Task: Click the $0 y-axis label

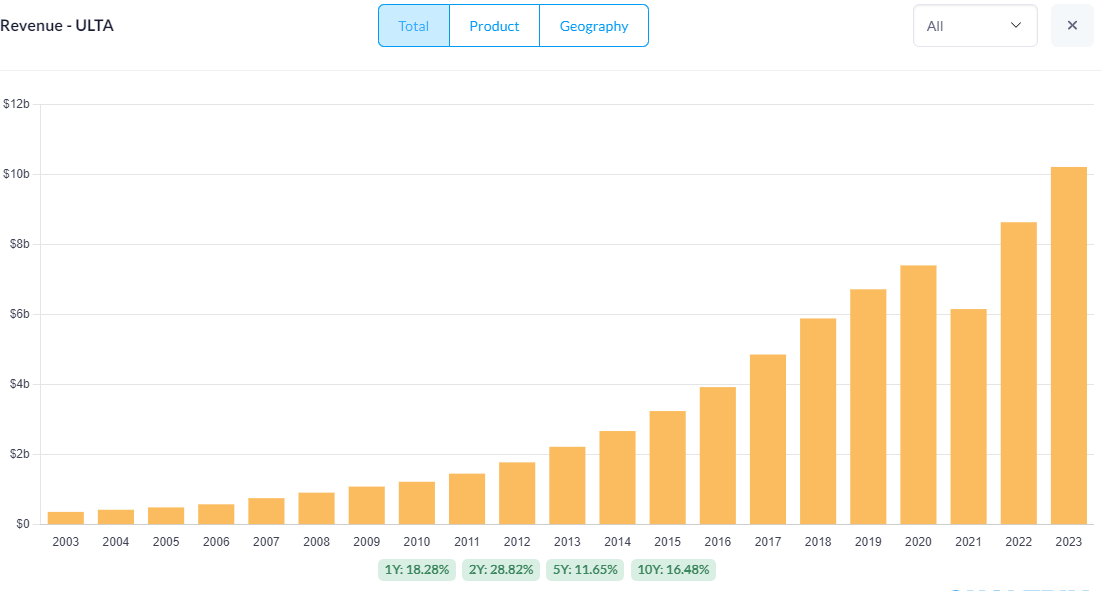Action: point(23,524)
